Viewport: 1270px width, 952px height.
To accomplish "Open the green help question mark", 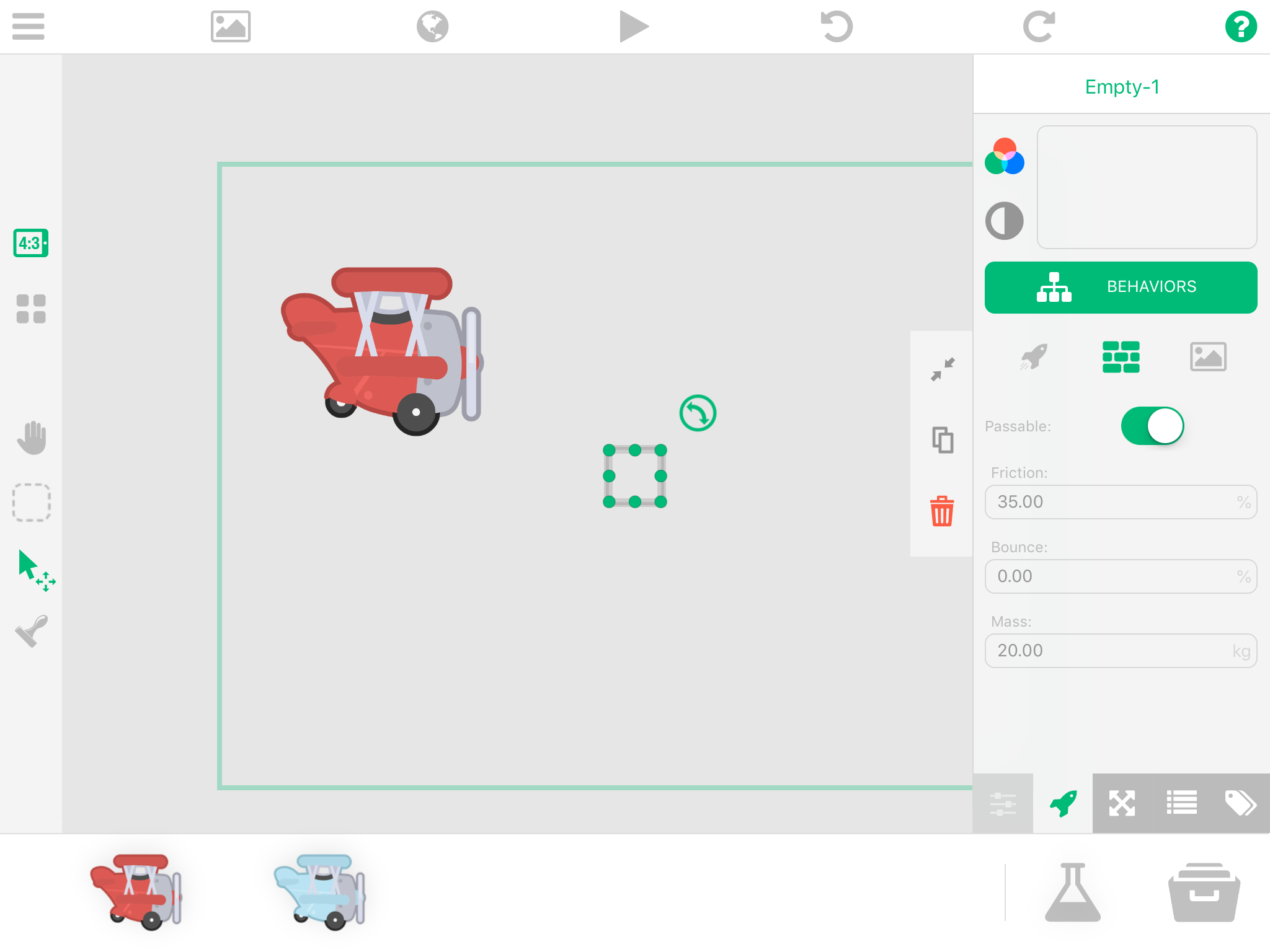I will 1240,27.
